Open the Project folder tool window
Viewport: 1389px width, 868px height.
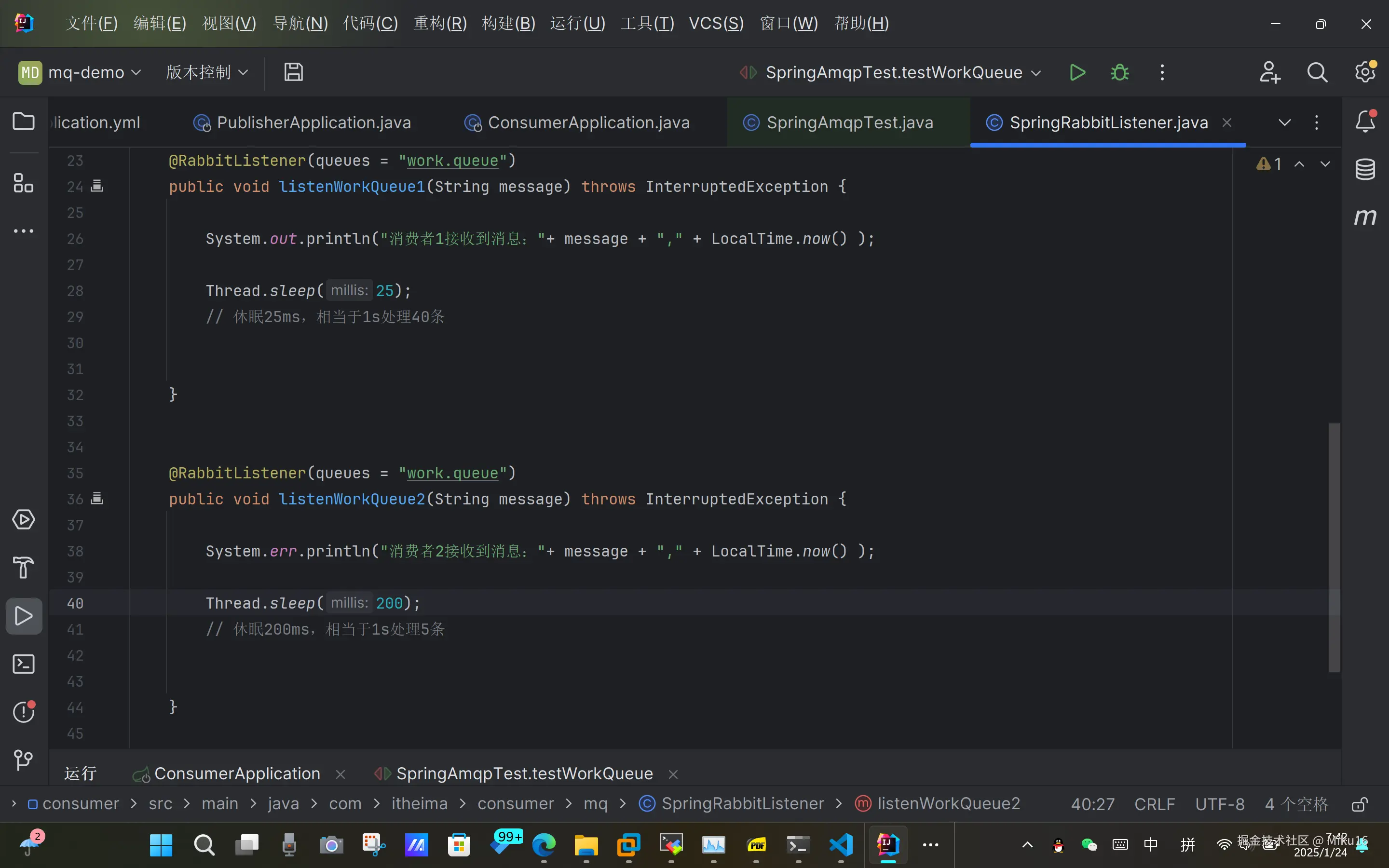coord(24,122)
